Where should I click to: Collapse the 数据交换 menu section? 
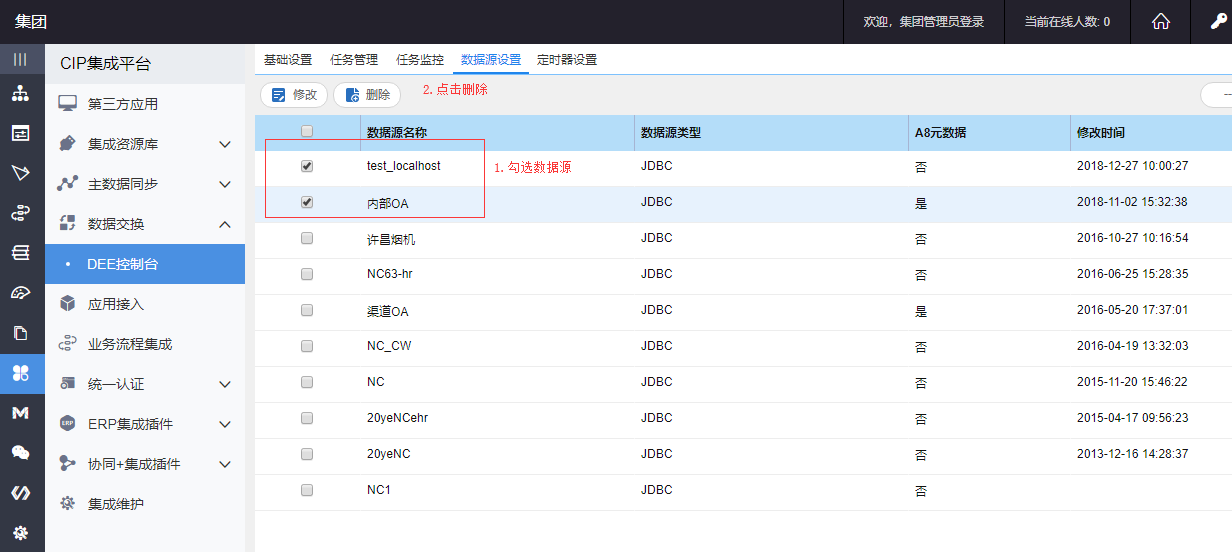[x=225, y=224]
